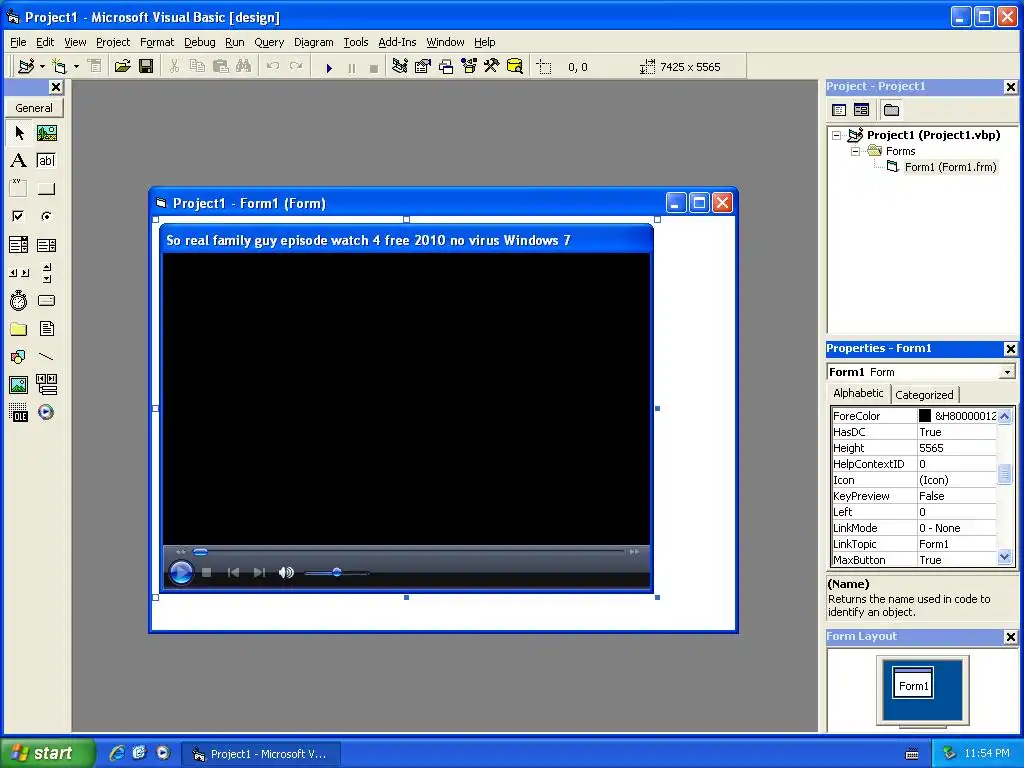Click the media player seek bar
Image resolution: width=1024 pixels, height=768 pixels.
tap(411, 552)
